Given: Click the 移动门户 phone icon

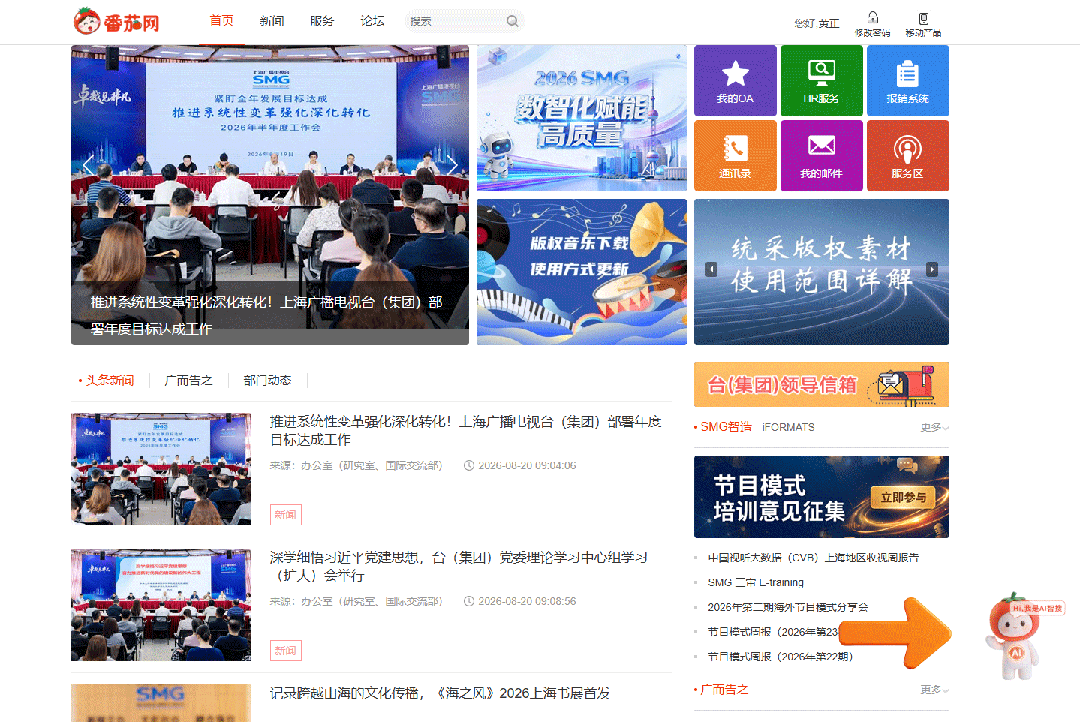Looking at the screenshot, I should [923, 18].
